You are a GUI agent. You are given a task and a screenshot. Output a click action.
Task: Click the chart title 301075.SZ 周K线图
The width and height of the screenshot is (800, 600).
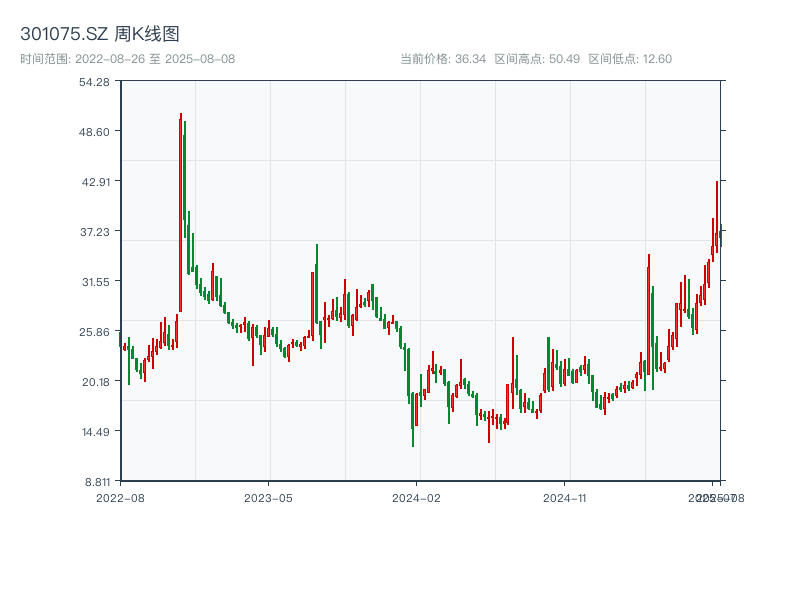pyautogui.click(x=100, y=34)
